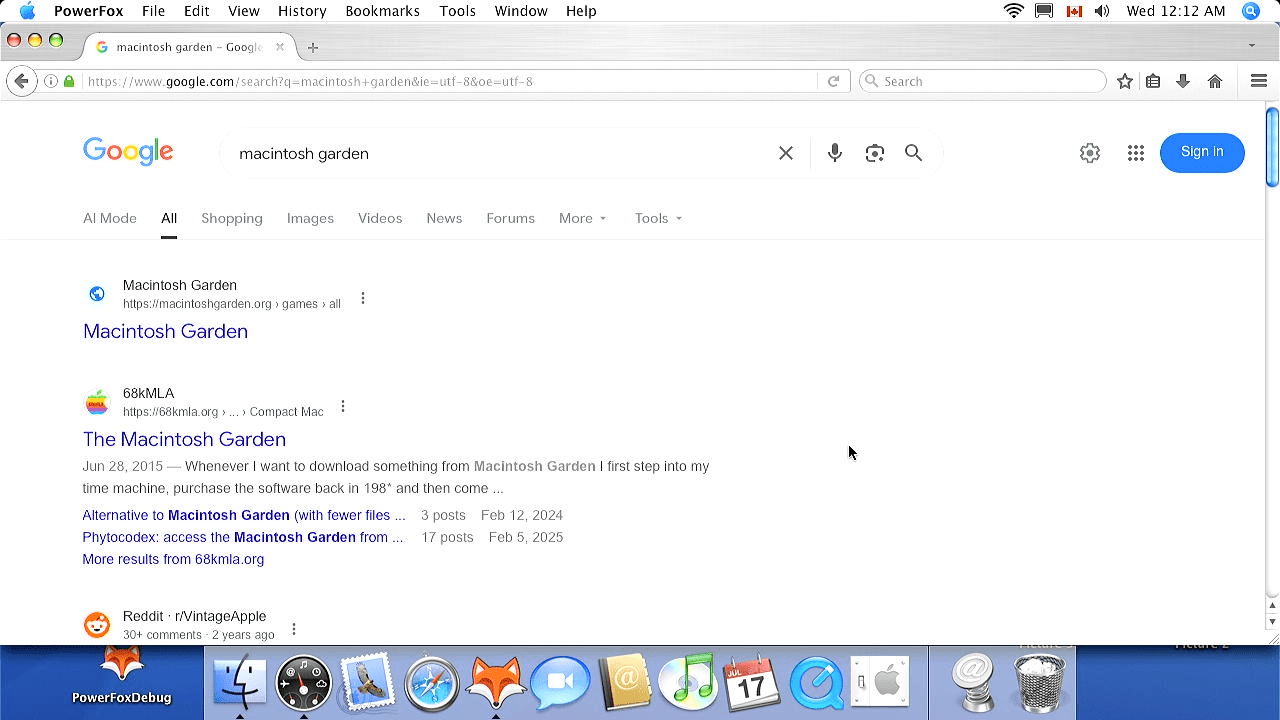Click the Google voice search microphone icon

(x=835, y=153)
